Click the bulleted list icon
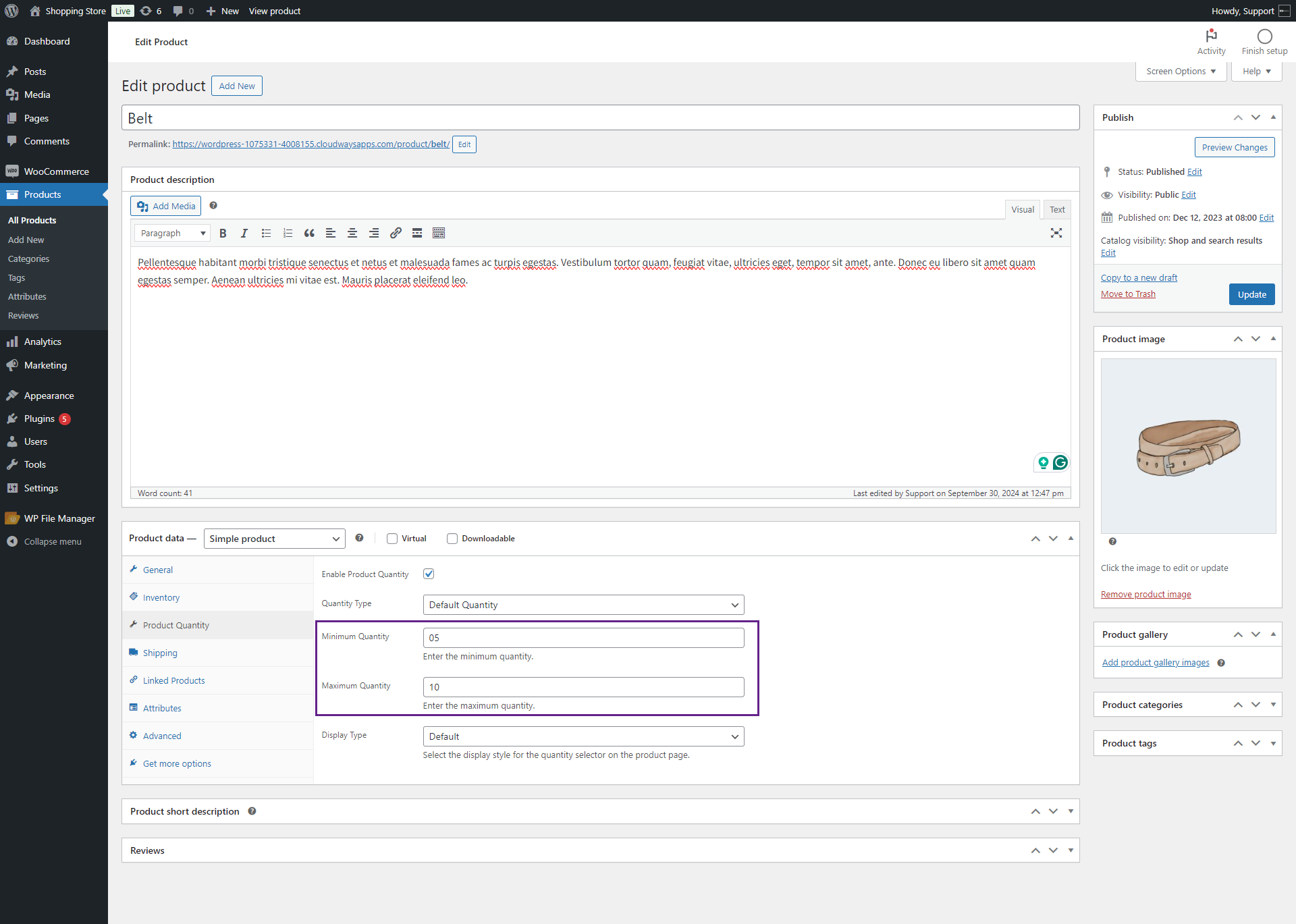This screenshot has width=1296, height=924. [x=266, y=233]
